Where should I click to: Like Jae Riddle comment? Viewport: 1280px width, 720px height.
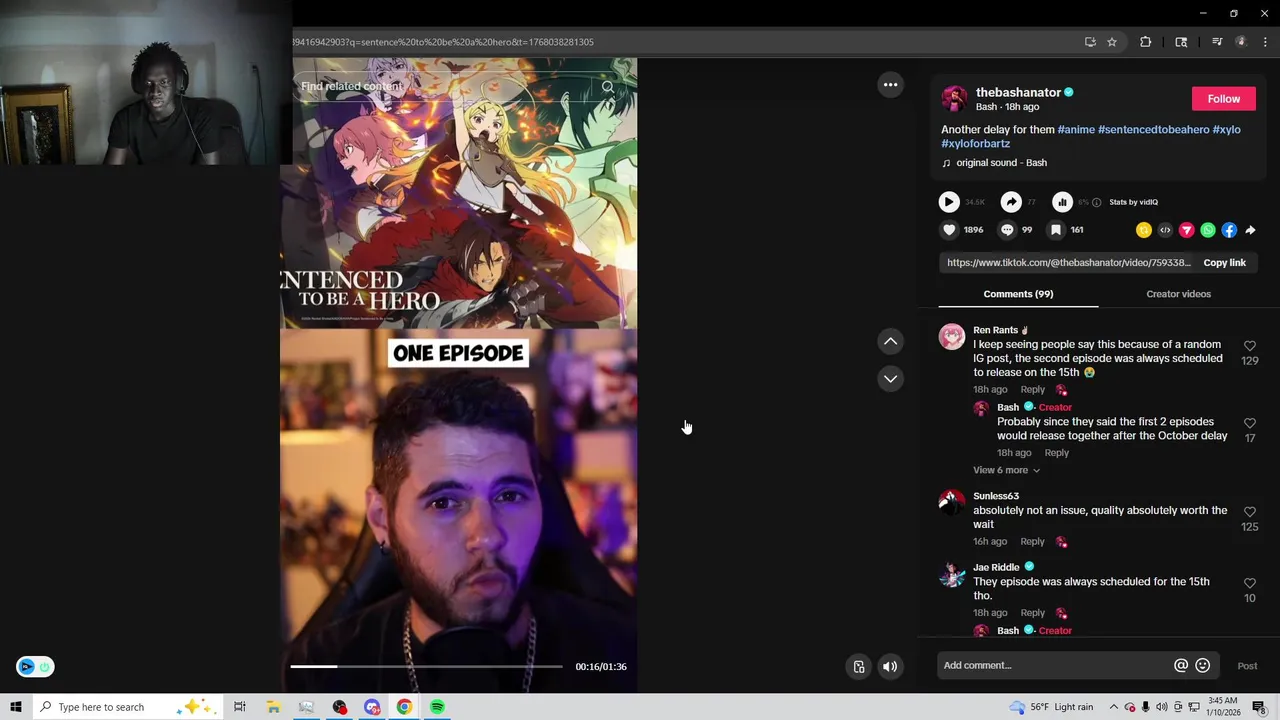(x=1249, y=583)
